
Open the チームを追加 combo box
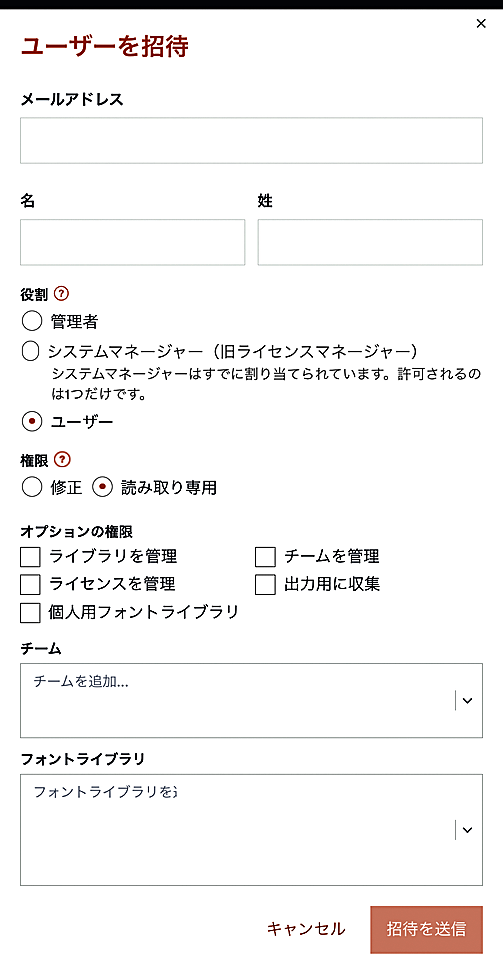[251, 700]
